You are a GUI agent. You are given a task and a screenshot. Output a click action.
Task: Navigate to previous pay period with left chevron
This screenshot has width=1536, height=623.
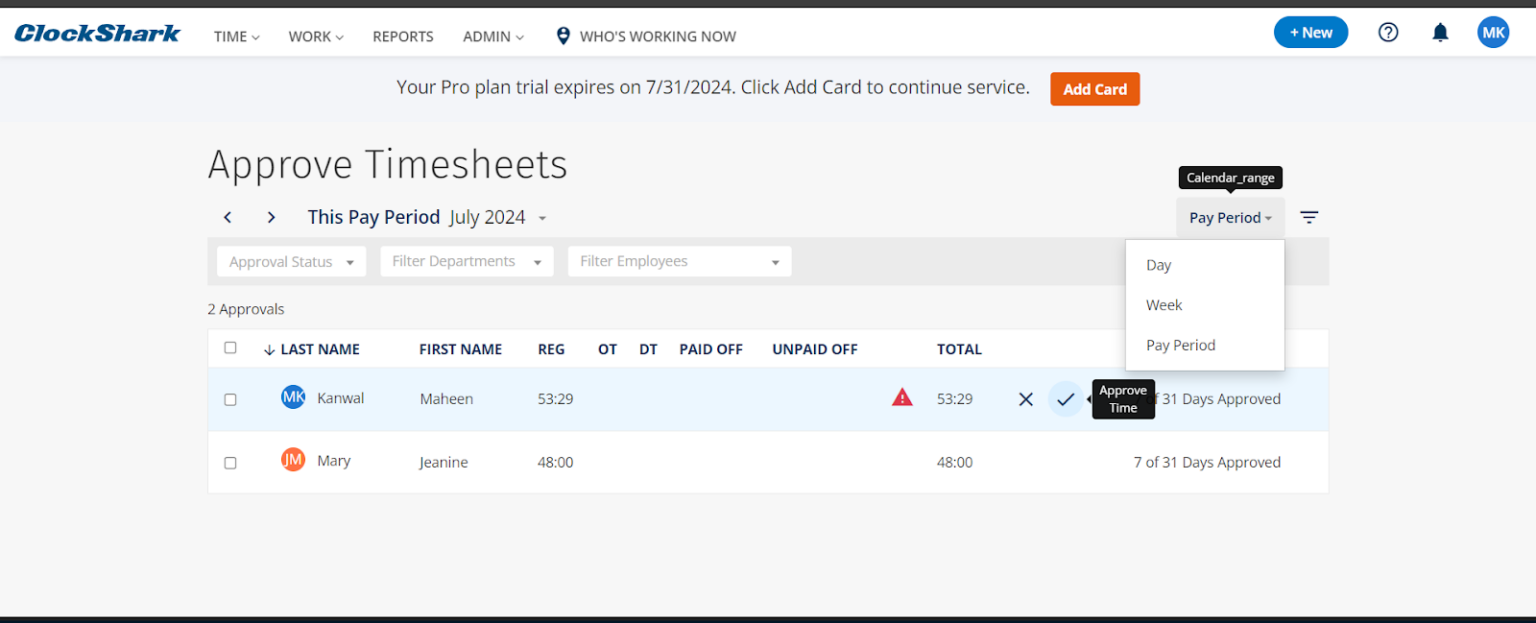coord(227,217)
